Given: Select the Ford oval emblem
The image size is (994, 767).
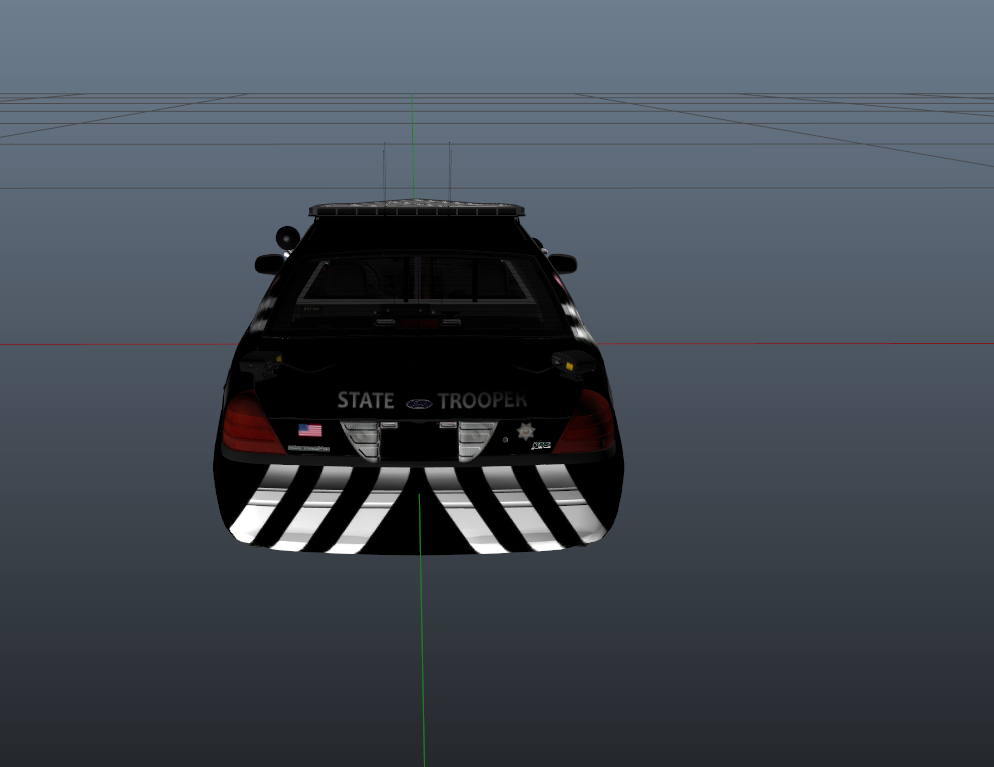Looking at the screenshot, I should (x=419, y=404).
